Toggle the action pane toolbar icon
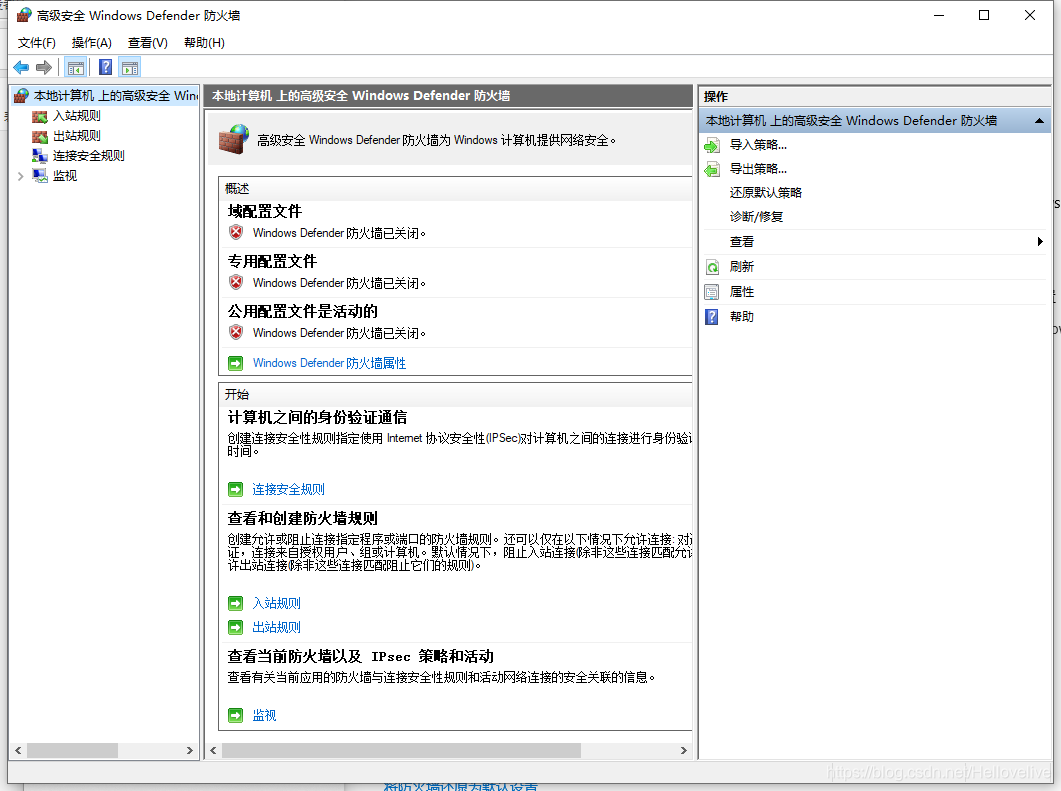 click(x=130, y=68)
